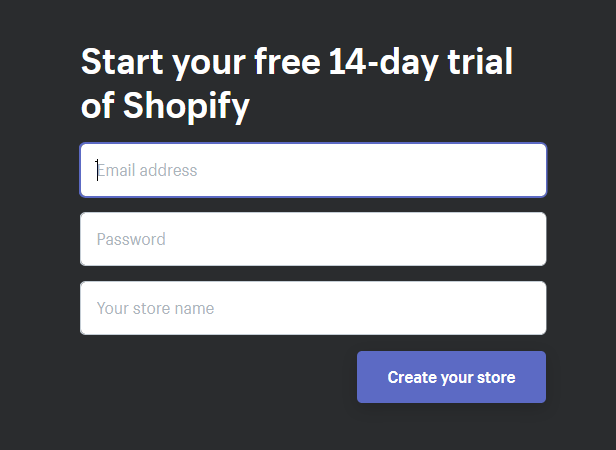Click the Email address input field
Image resolution: width=616 pixels, height=450 pixels.
point(313,170)
